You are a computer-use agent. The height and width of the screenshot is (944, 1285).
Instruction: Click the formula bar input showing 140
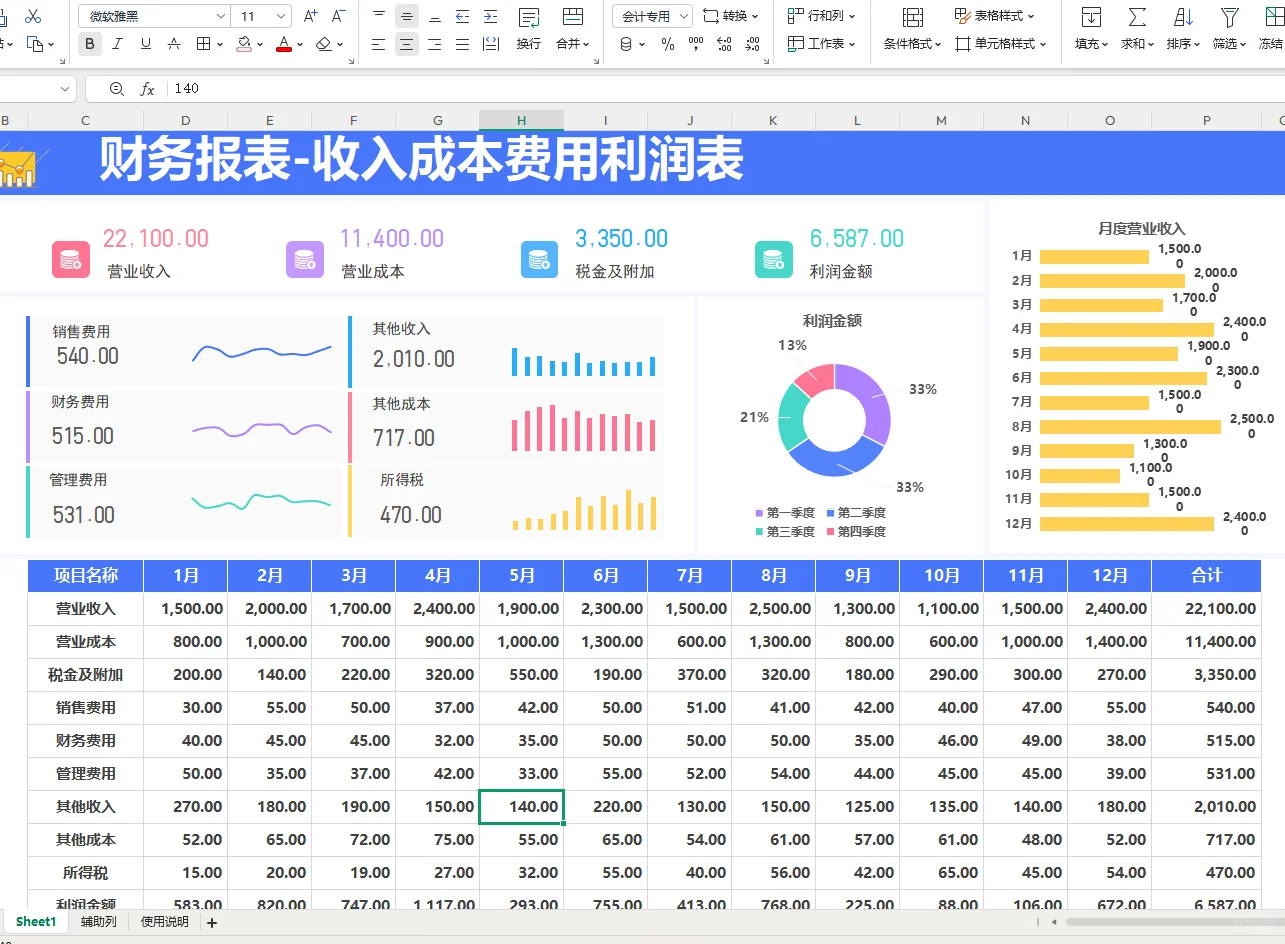726,89
